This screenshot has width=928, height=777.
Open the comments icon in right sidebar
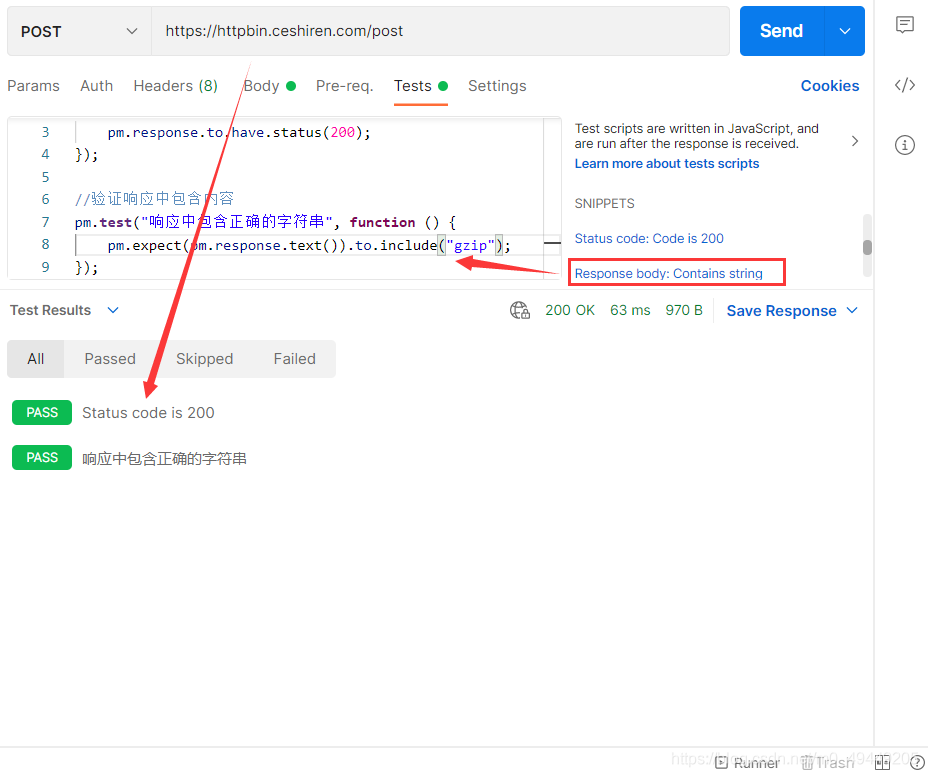pyautogui.click(x=904, y=25)
